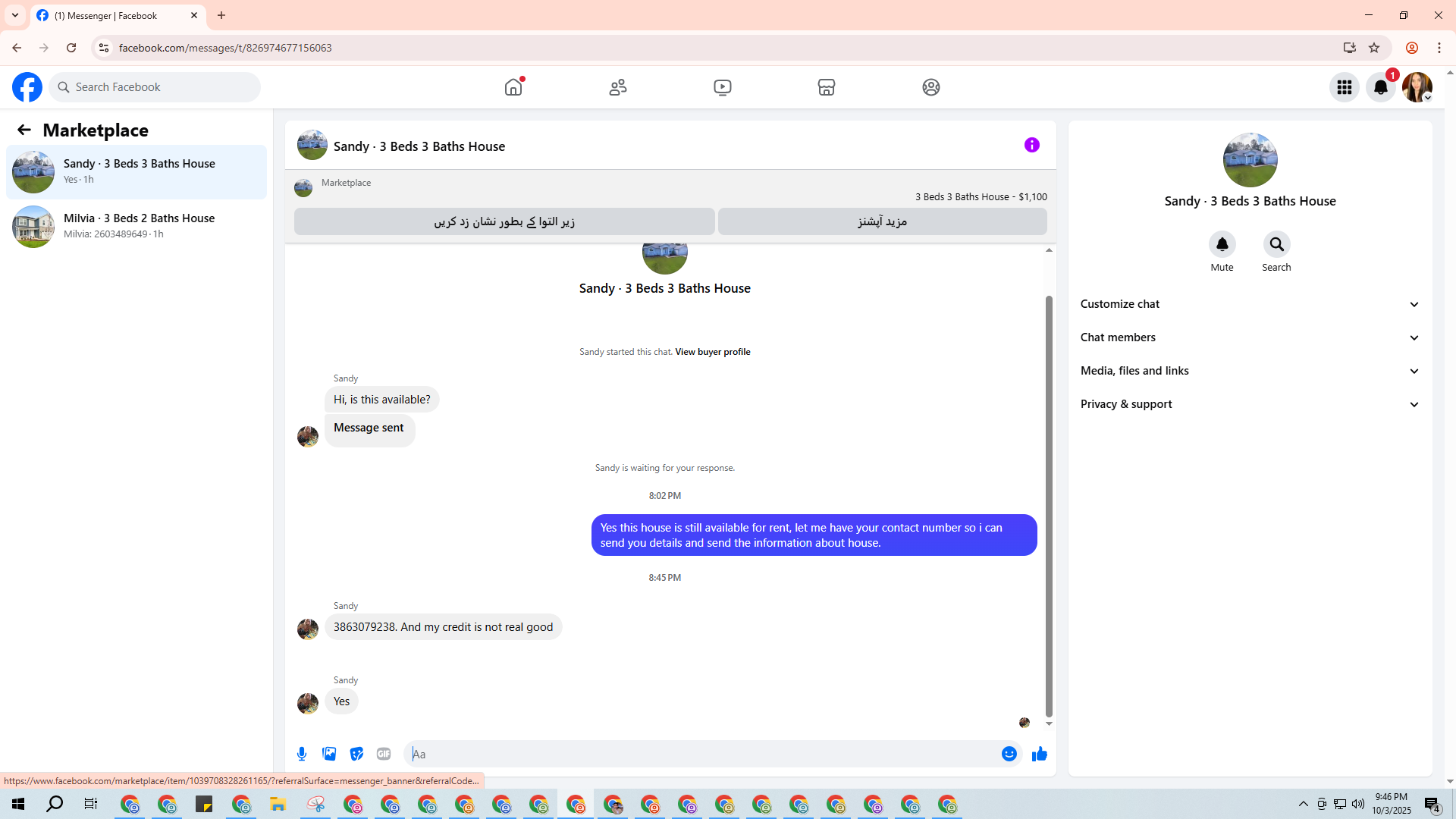
Task: Mute this conversation
Action: pos(1222,244)
